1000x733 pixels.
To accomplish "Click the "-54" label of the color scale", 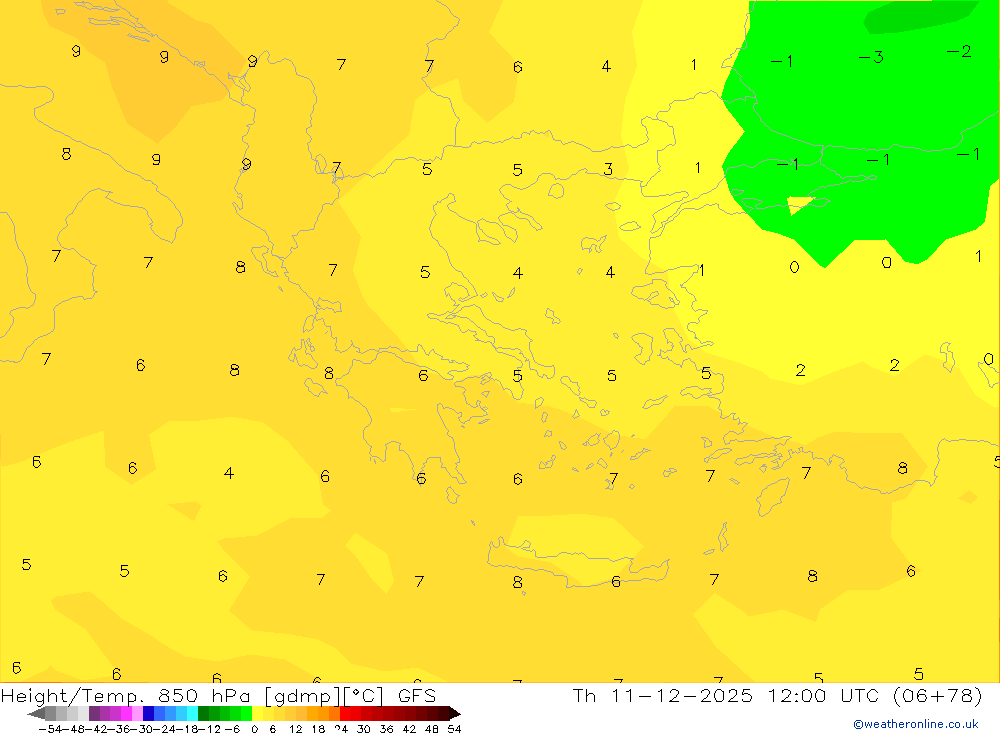I will coord(50,729).
